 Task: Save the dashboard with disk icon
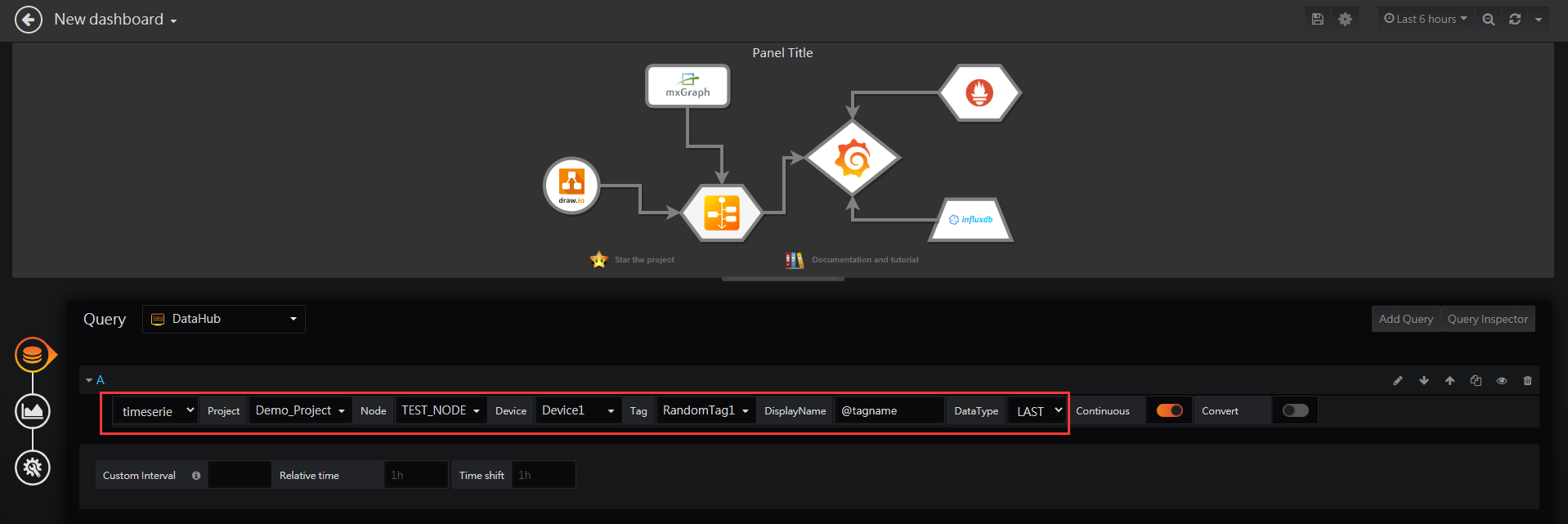click(1317, 19)
